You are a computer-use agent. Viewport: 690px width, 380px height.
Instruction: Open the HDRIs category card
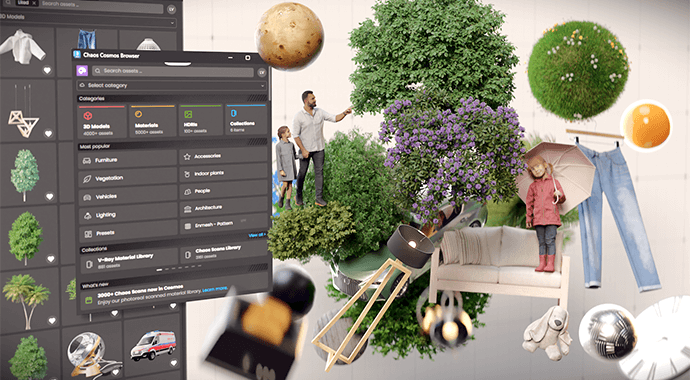(200, 120)
